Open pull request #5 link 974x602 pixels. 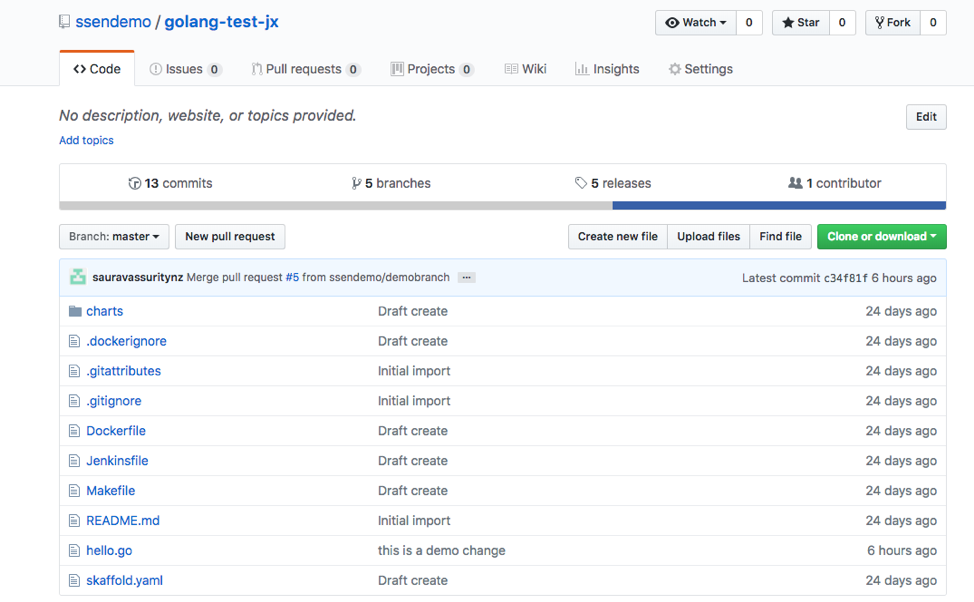pos(292,277)
